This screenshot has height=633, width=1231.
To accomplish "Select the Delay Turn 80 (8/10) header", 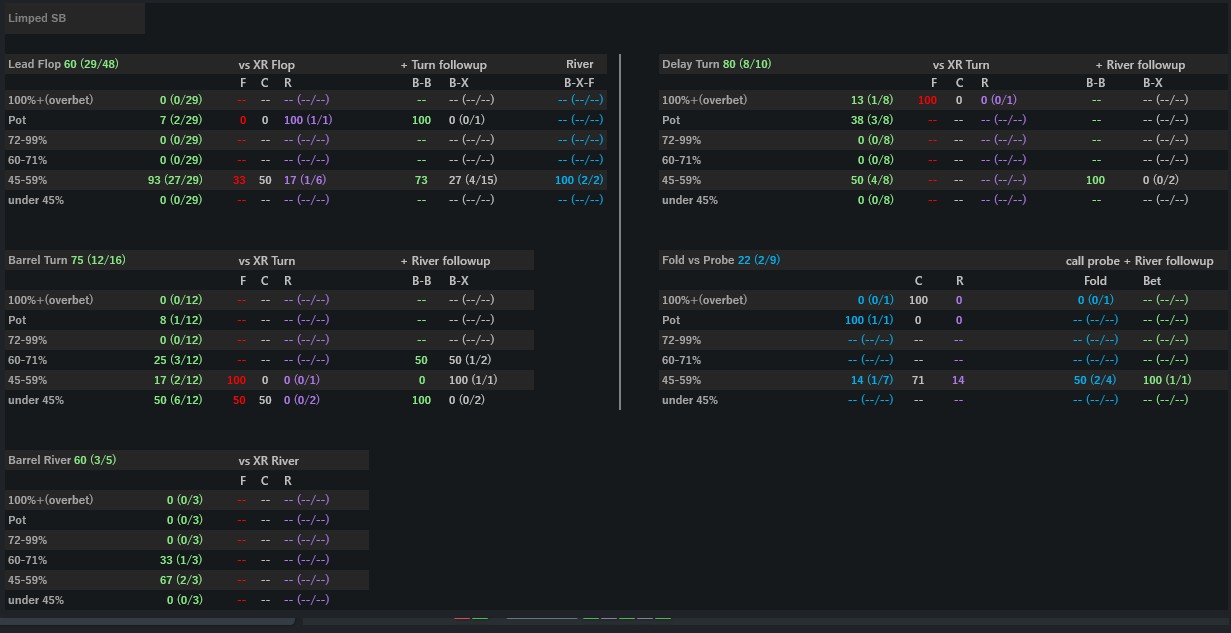I will 716,64.
